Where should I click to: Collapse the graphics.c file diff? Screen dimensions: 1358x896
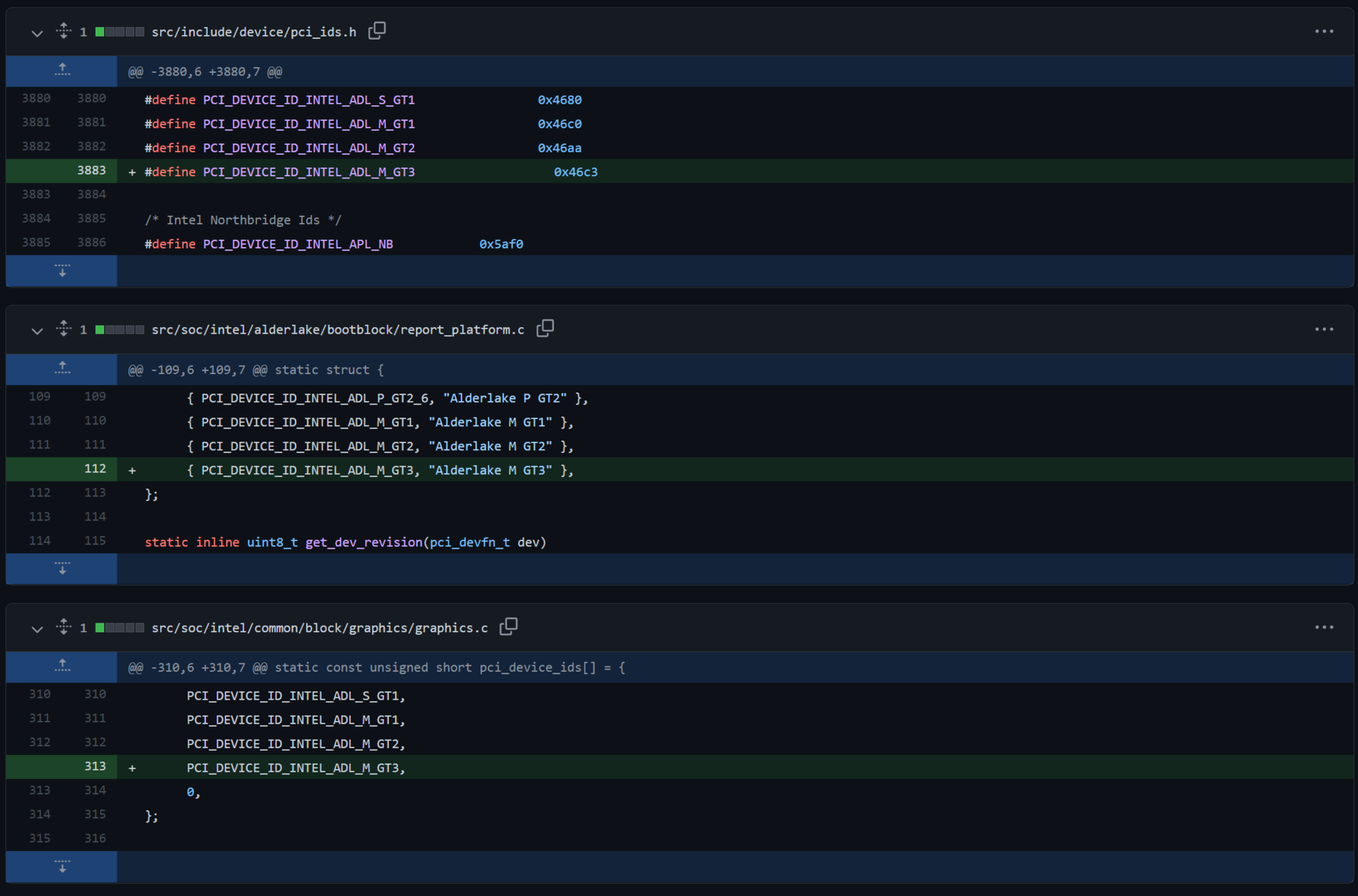(x=37, y=629)
